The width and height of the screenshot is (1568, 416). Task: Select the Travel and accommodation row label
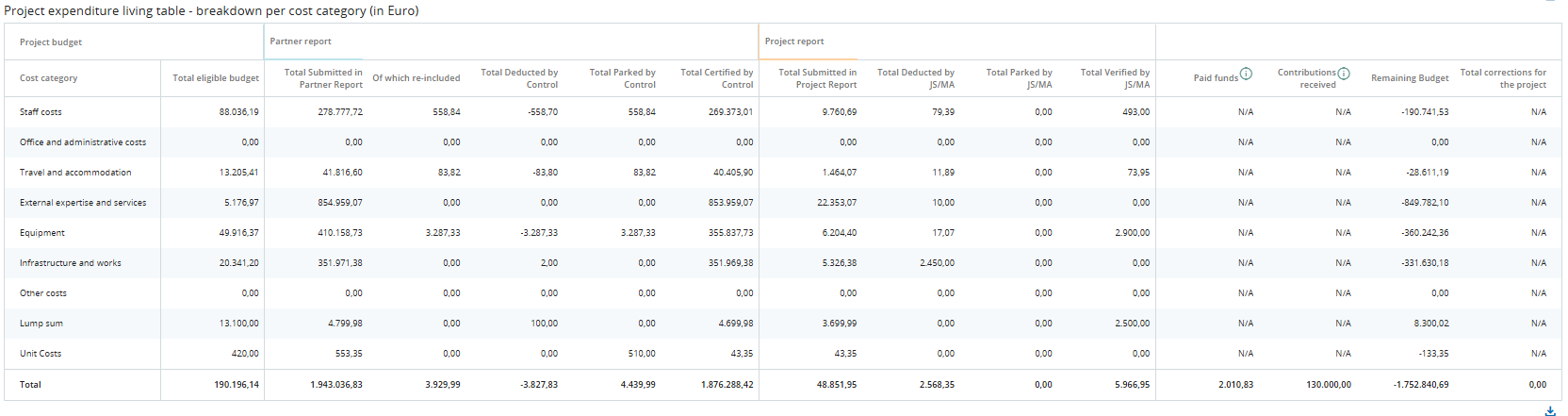pos(75,173)
